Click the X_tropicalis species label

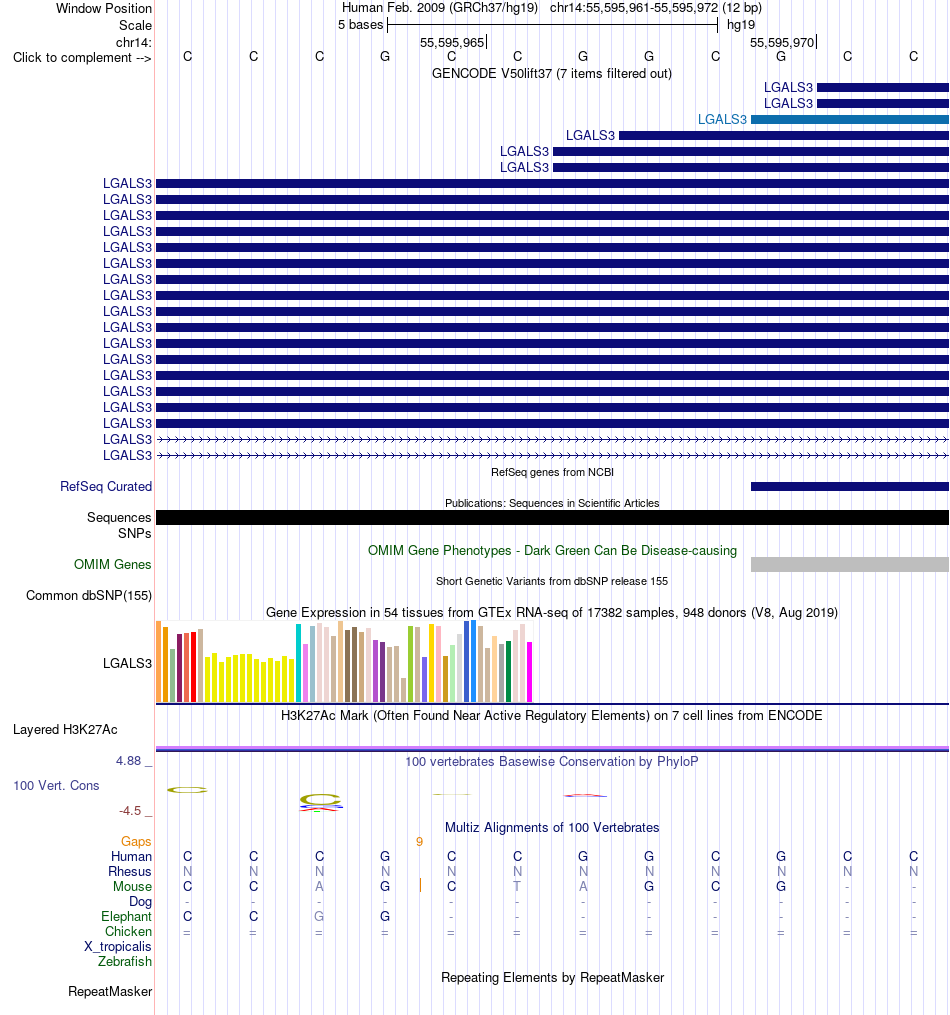click(x=118, y=946)
